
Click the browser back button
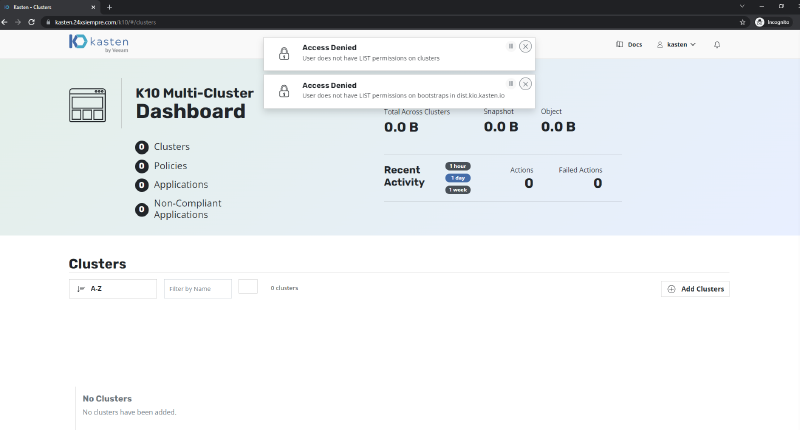tap(5, 22)
